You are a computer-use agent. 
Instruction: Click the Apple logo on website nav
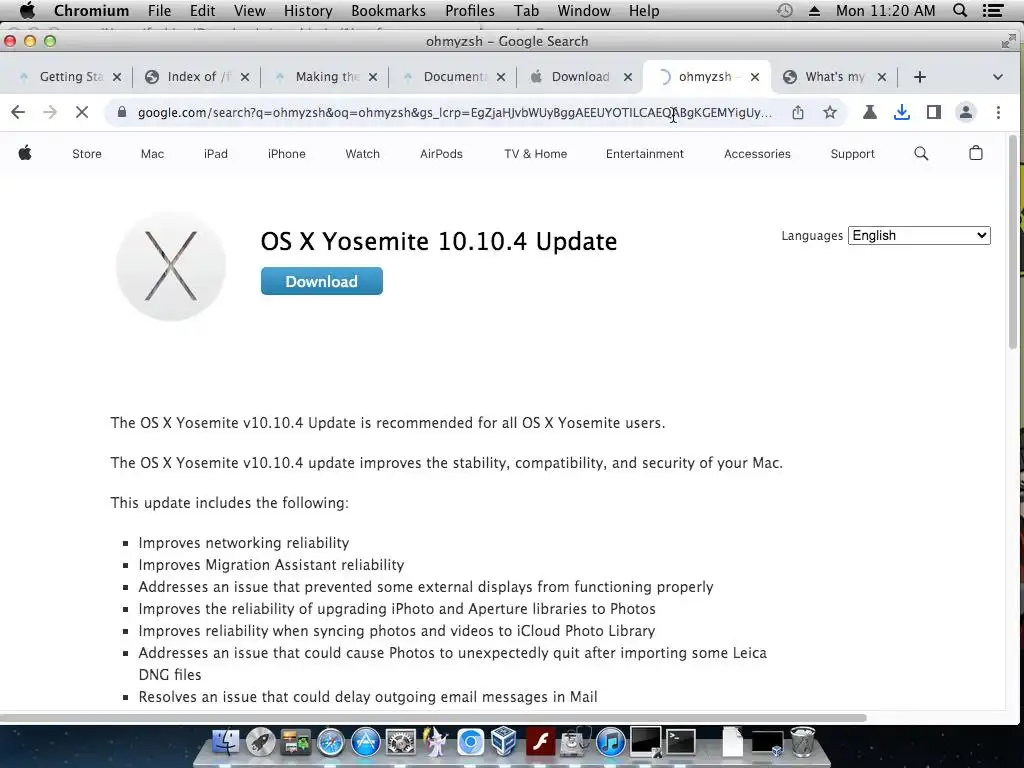(25, 153)
